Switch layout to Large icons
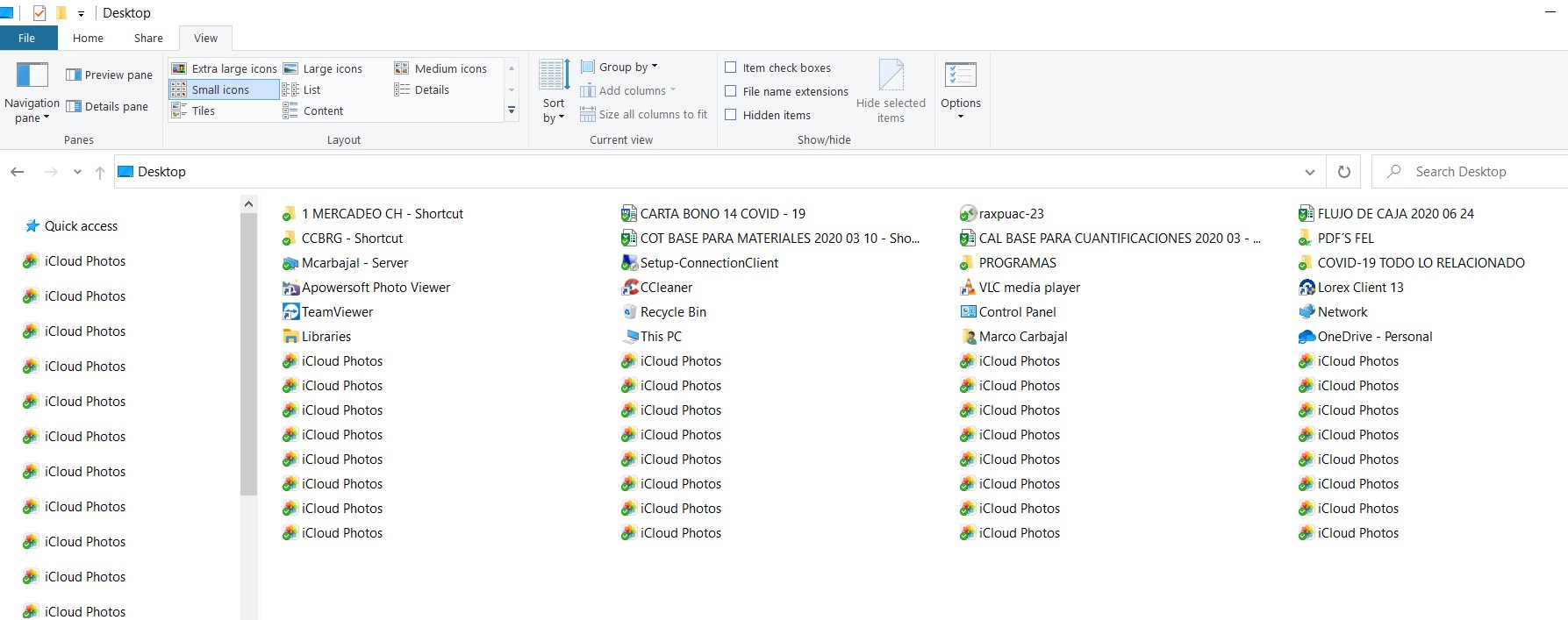Image resolution: width=1568 pixels, height=620 pixels. tap(322, 68)
